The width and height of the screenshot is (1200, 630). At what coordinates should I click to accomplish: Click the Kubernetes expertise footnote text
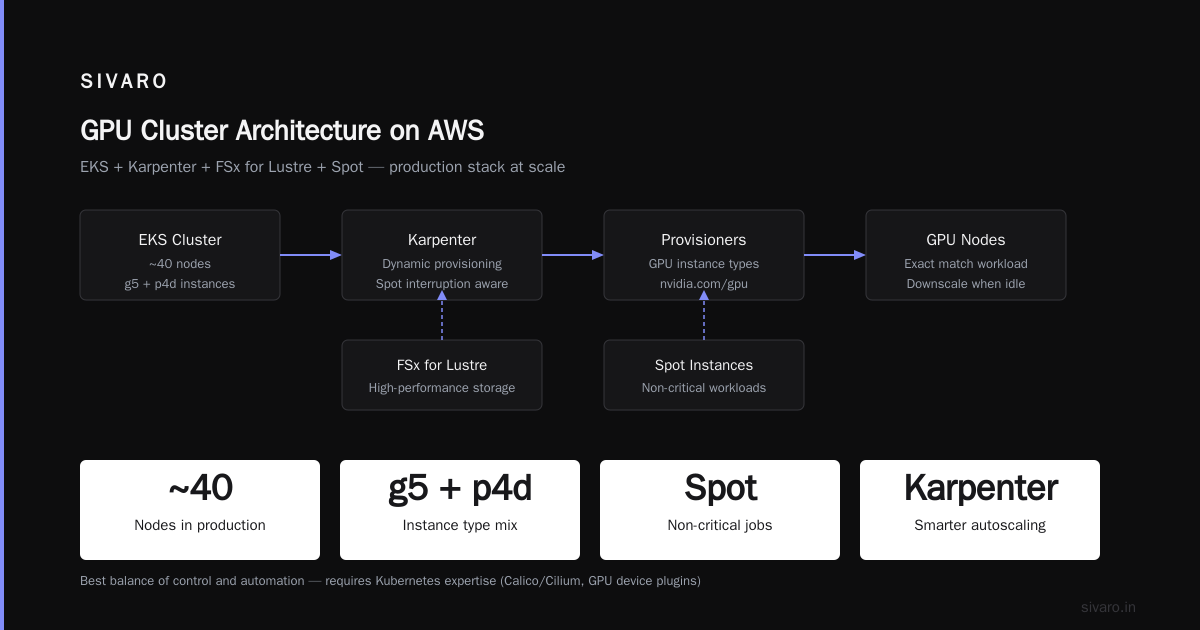coord(390,581)
